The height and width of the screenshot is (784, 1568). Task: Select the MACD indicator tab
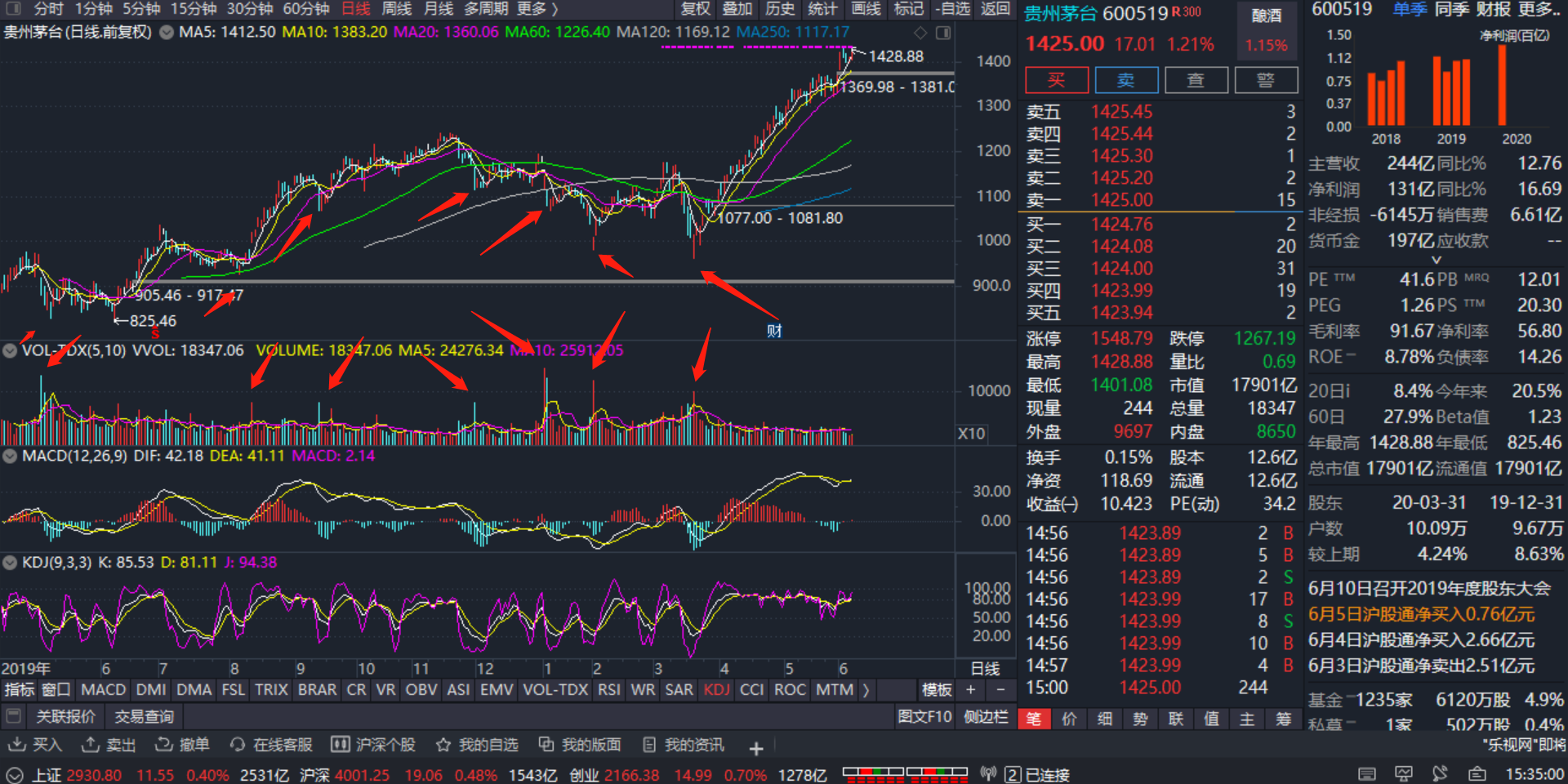tap(103, 689)
